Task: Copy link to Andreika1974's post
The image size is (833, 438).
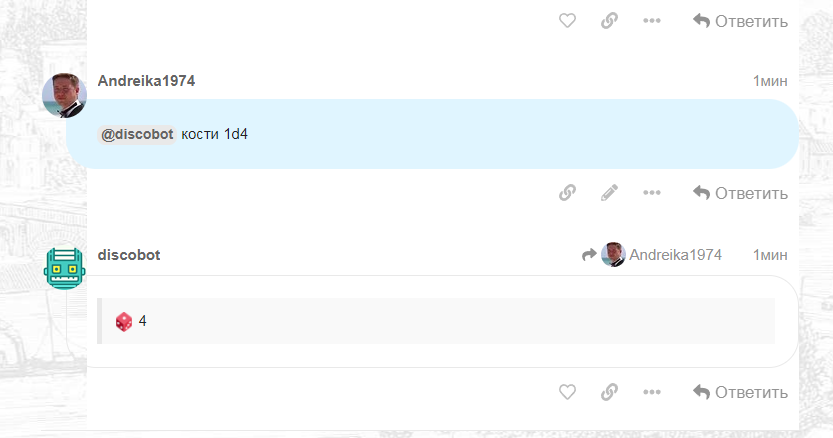Action: click(x=567, y=192)
